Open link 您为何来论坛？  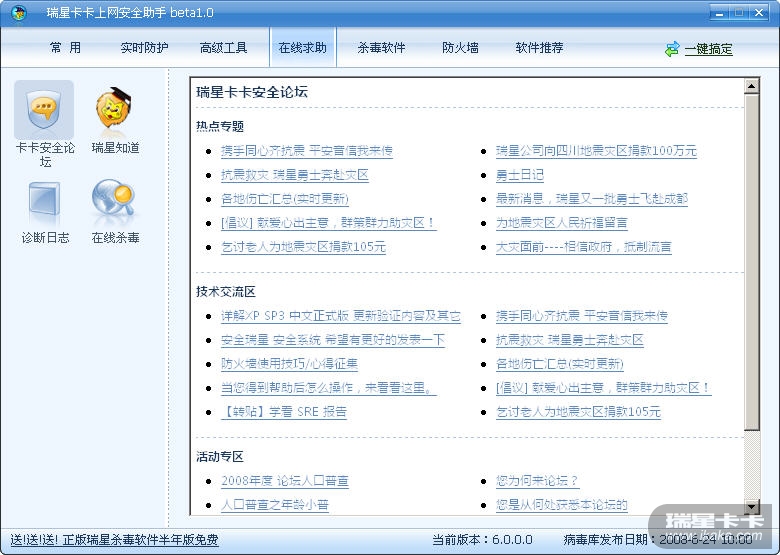[x=537, y=481]
